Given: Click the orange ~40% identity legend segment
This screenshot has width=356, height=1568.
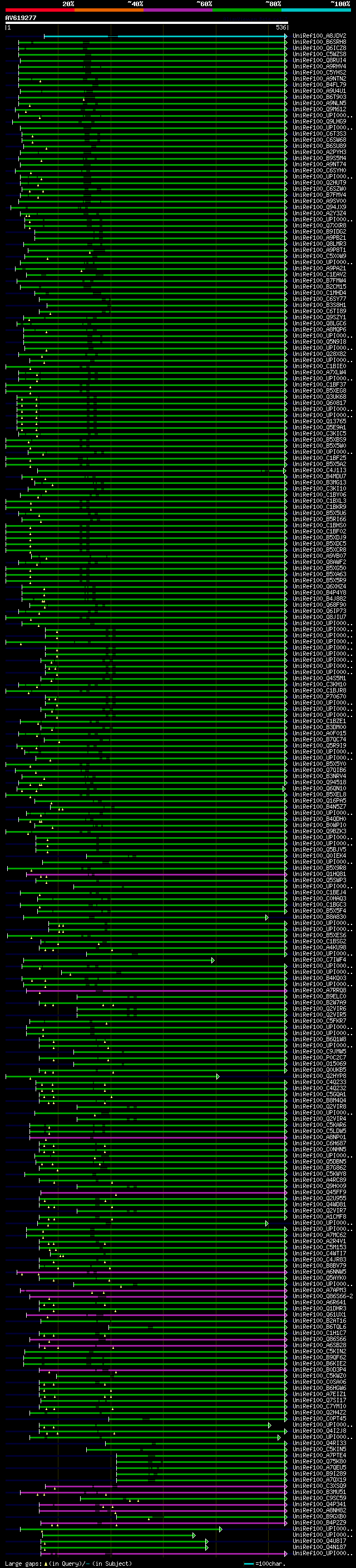Looking at the screenshot, I should [109, 10].
